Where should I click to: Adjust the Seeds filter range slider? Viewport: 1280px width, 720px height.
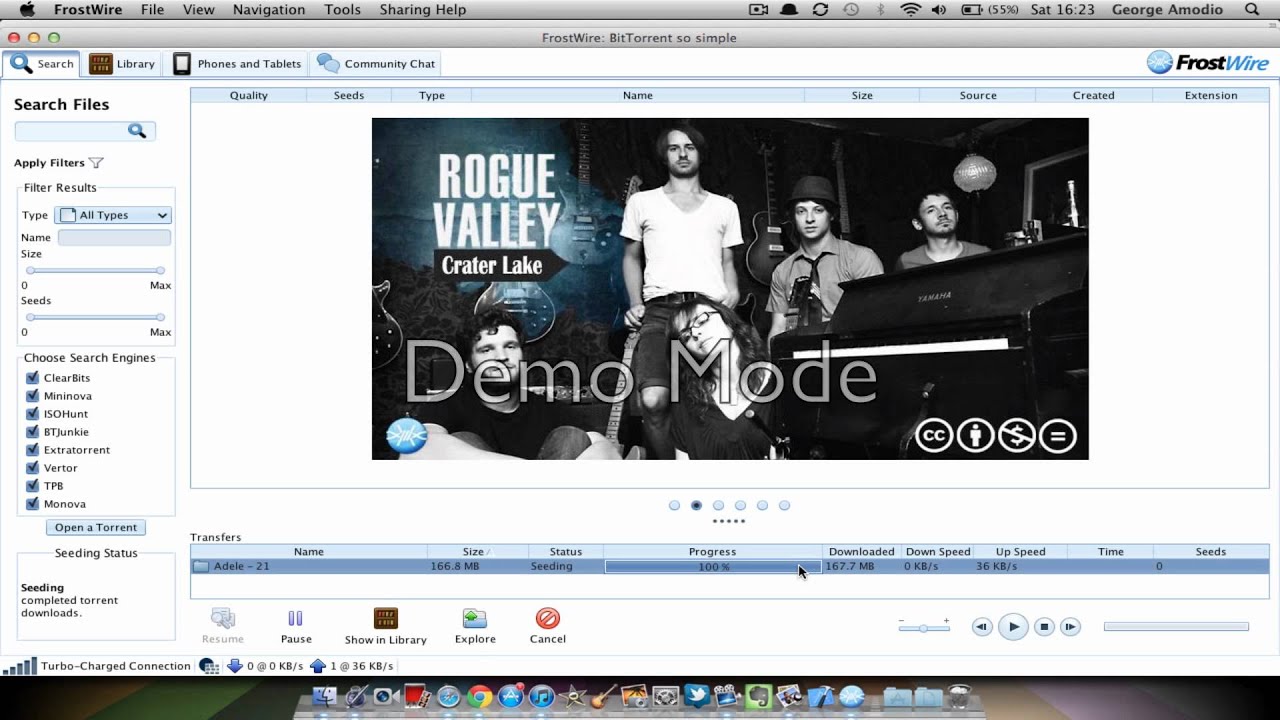(x=95, y=317)
